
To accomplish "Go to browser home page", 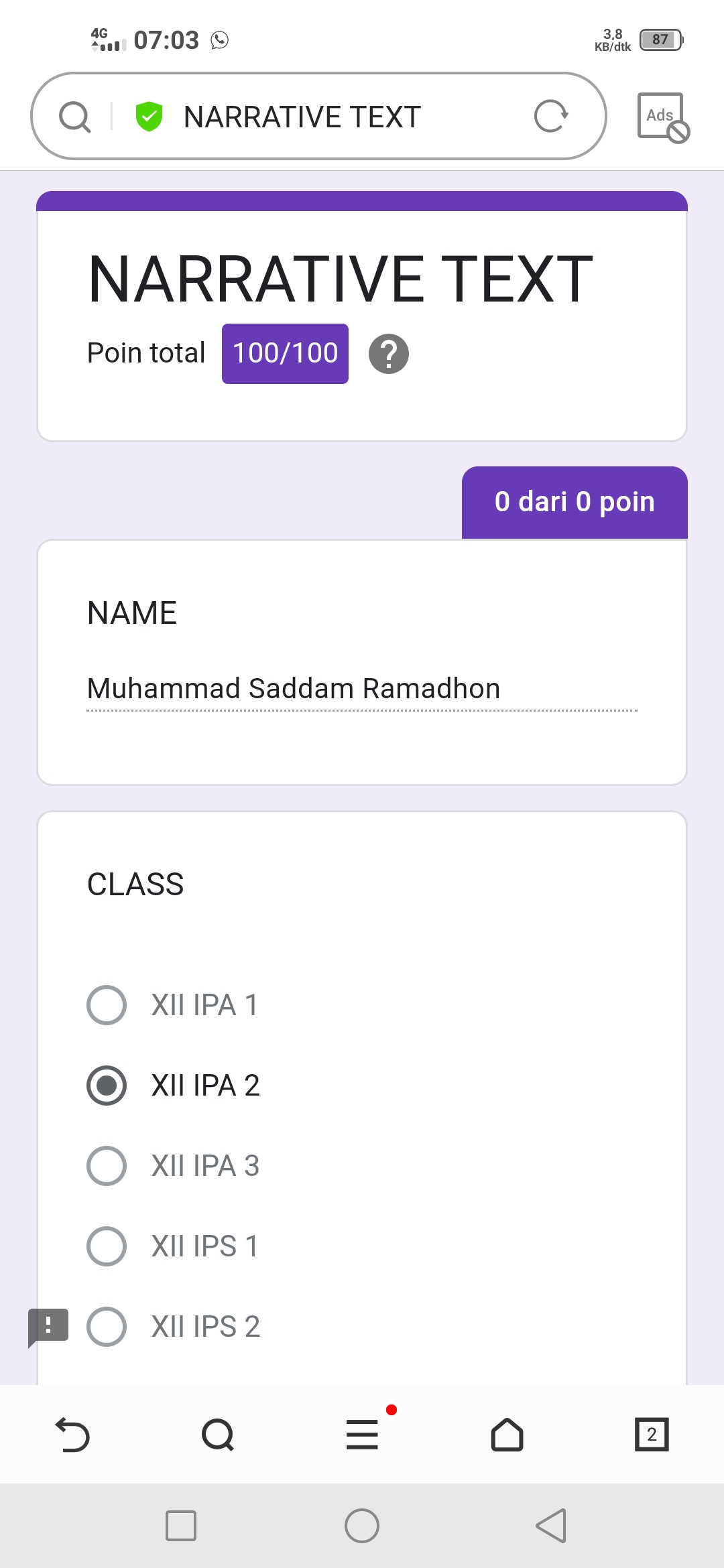I will point(507,1435).
